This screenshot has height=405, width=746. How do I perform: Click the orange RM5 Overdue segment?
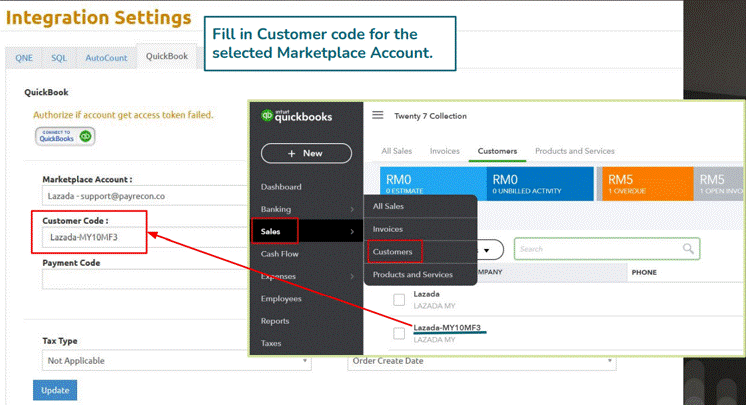point(648,184)
